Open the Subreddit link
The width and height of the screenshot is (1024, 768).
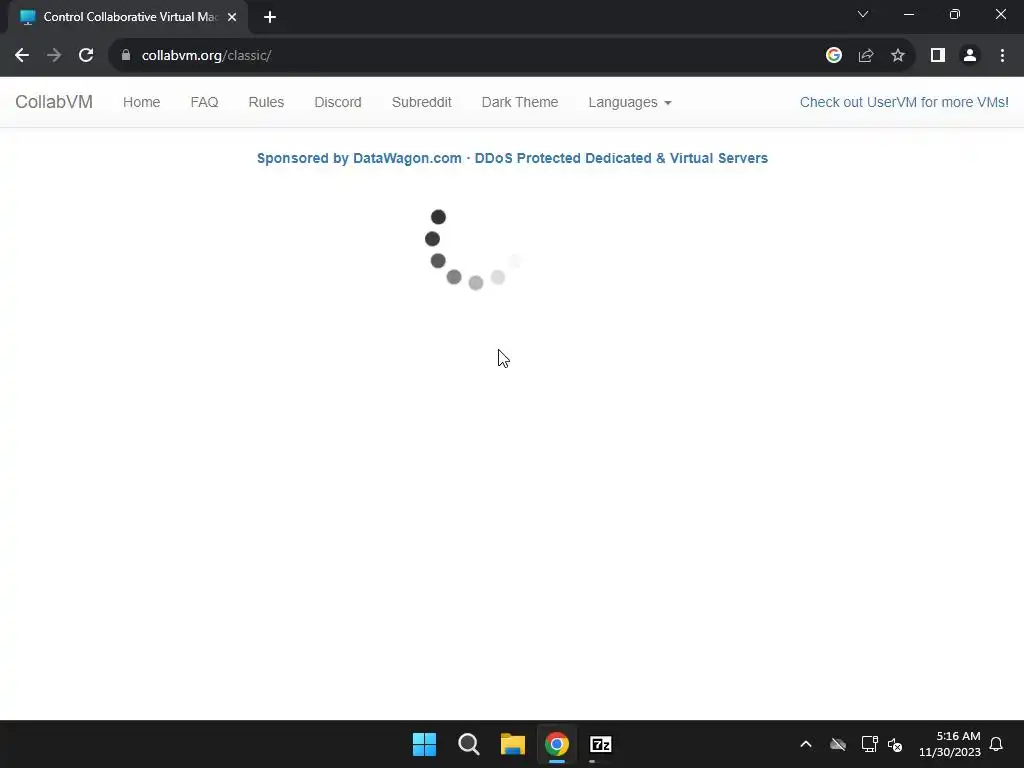[x=422, y=102]
